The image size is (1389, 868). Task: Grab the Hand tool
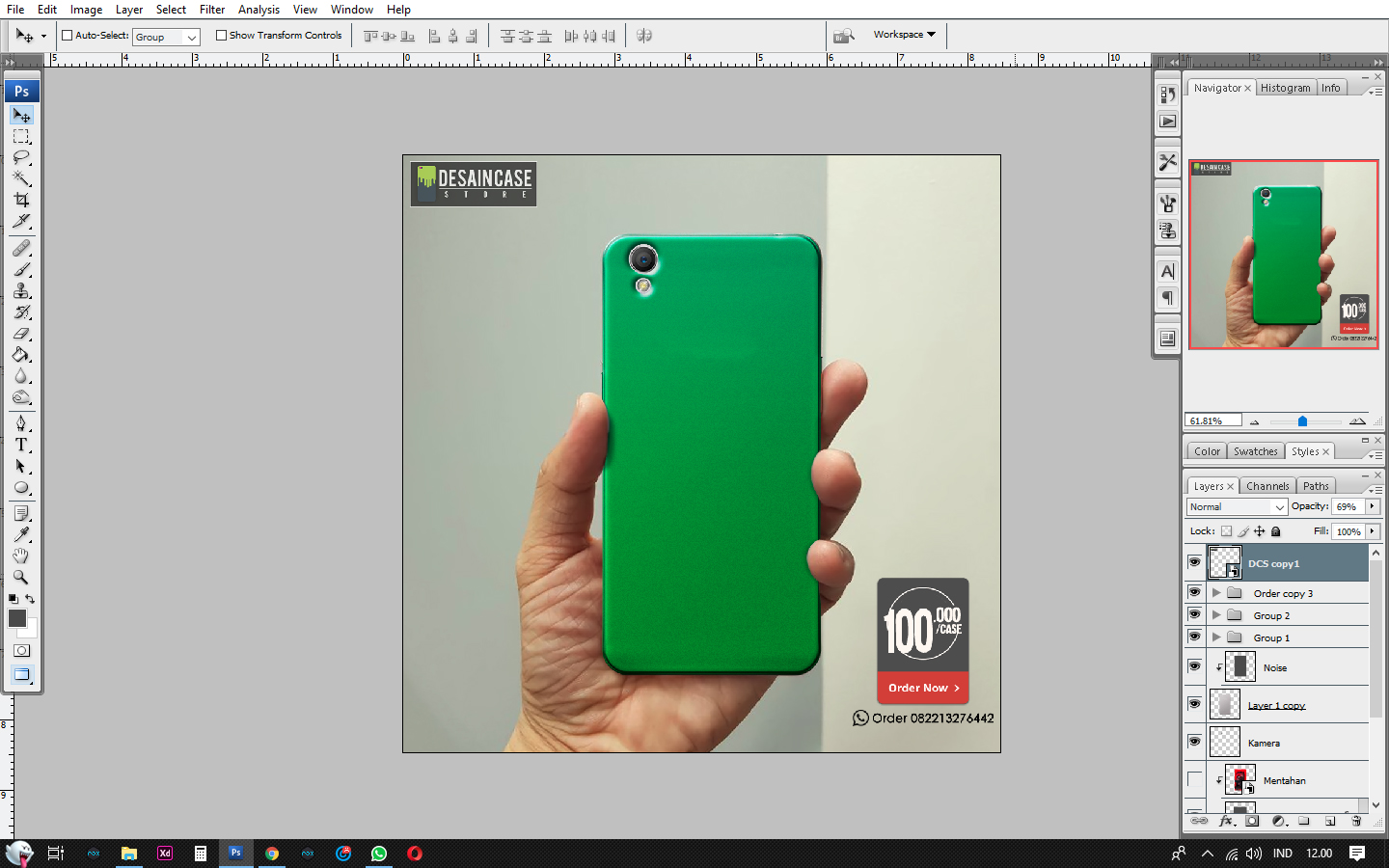click(x=21, y=556)
